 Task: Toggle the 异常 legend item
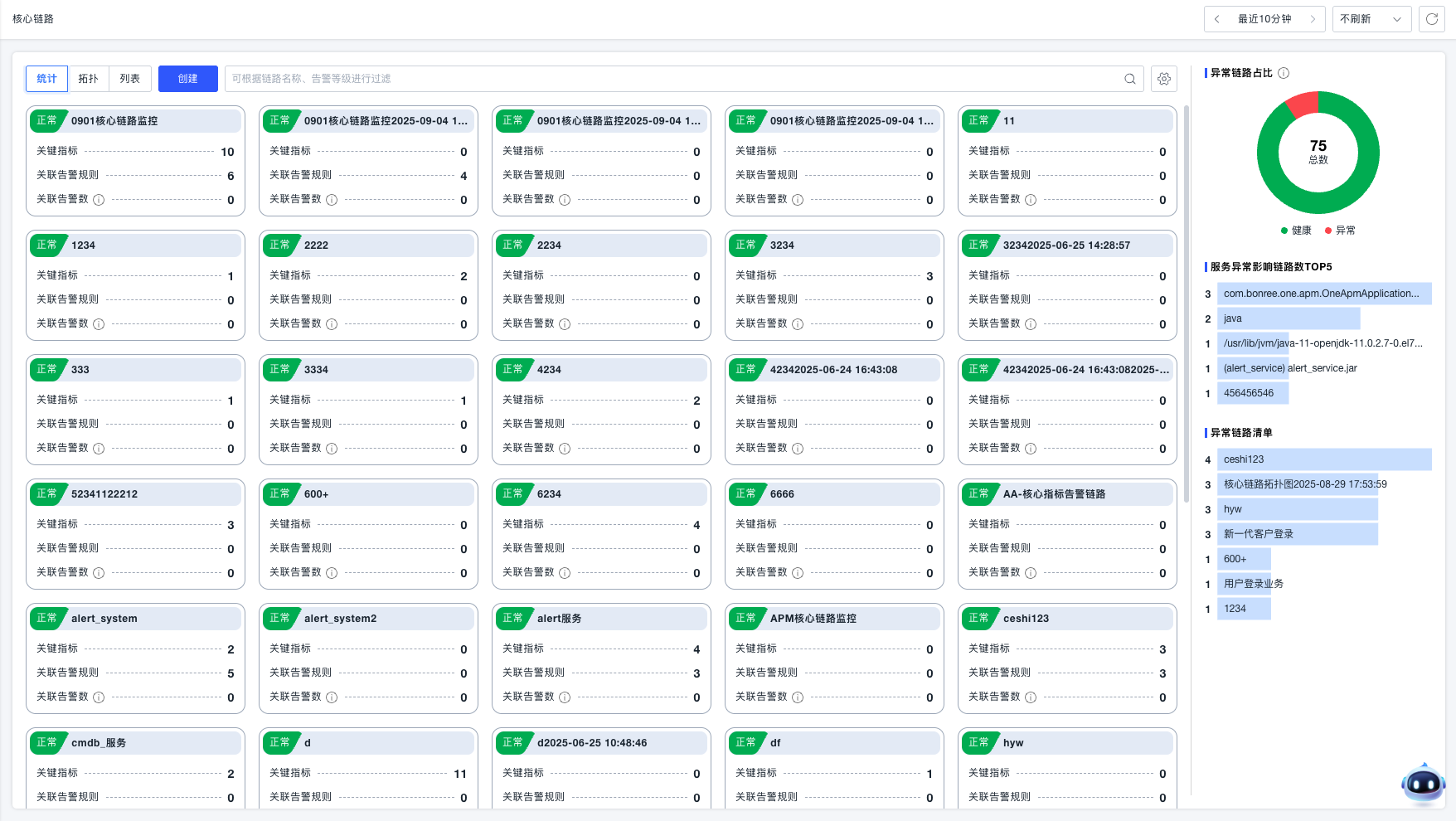(1340, 231)
